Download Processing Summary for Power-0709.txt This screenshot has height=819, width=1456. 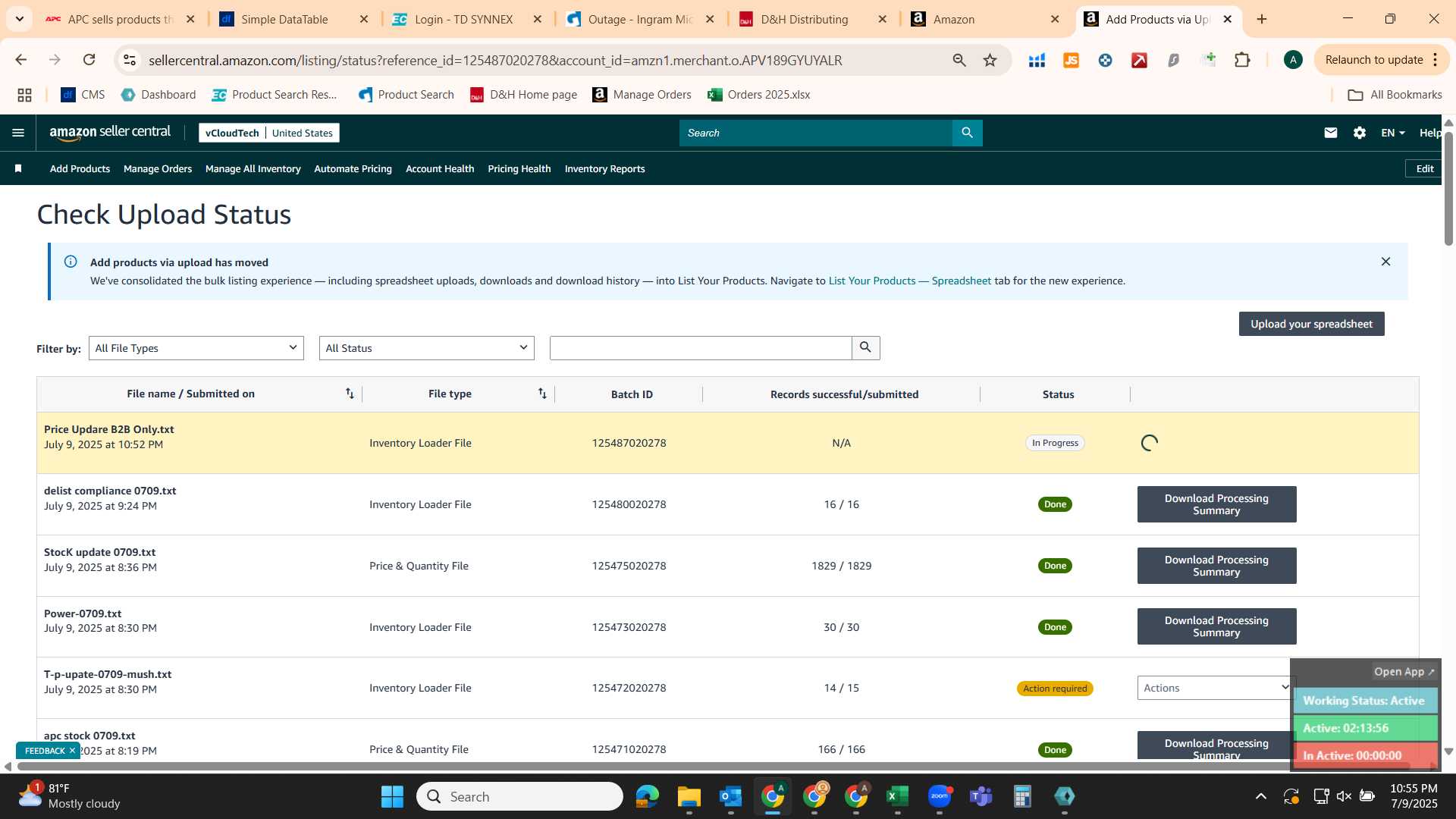click(x=1216, y=626)
